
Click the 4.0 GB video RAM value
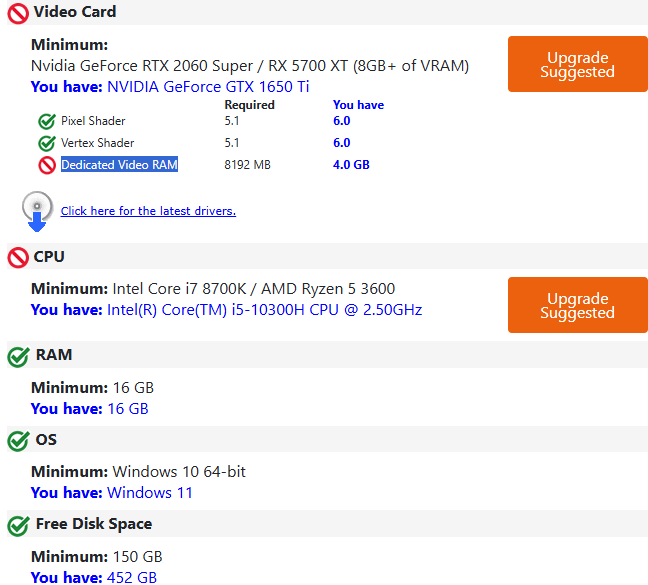351,165
